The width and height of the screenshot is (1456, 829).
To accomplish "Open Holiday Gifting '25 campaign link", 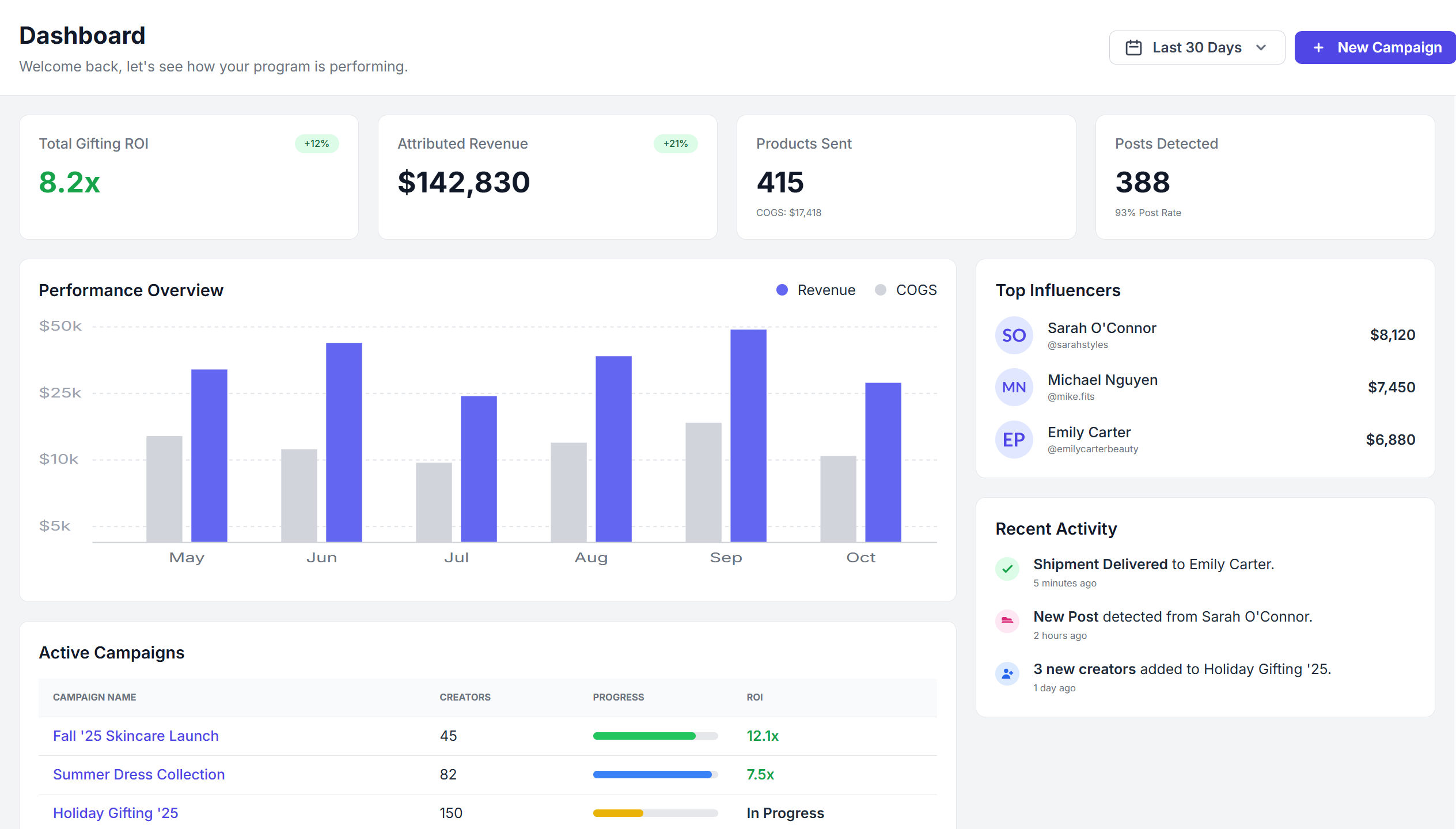I will click(116, 813).
